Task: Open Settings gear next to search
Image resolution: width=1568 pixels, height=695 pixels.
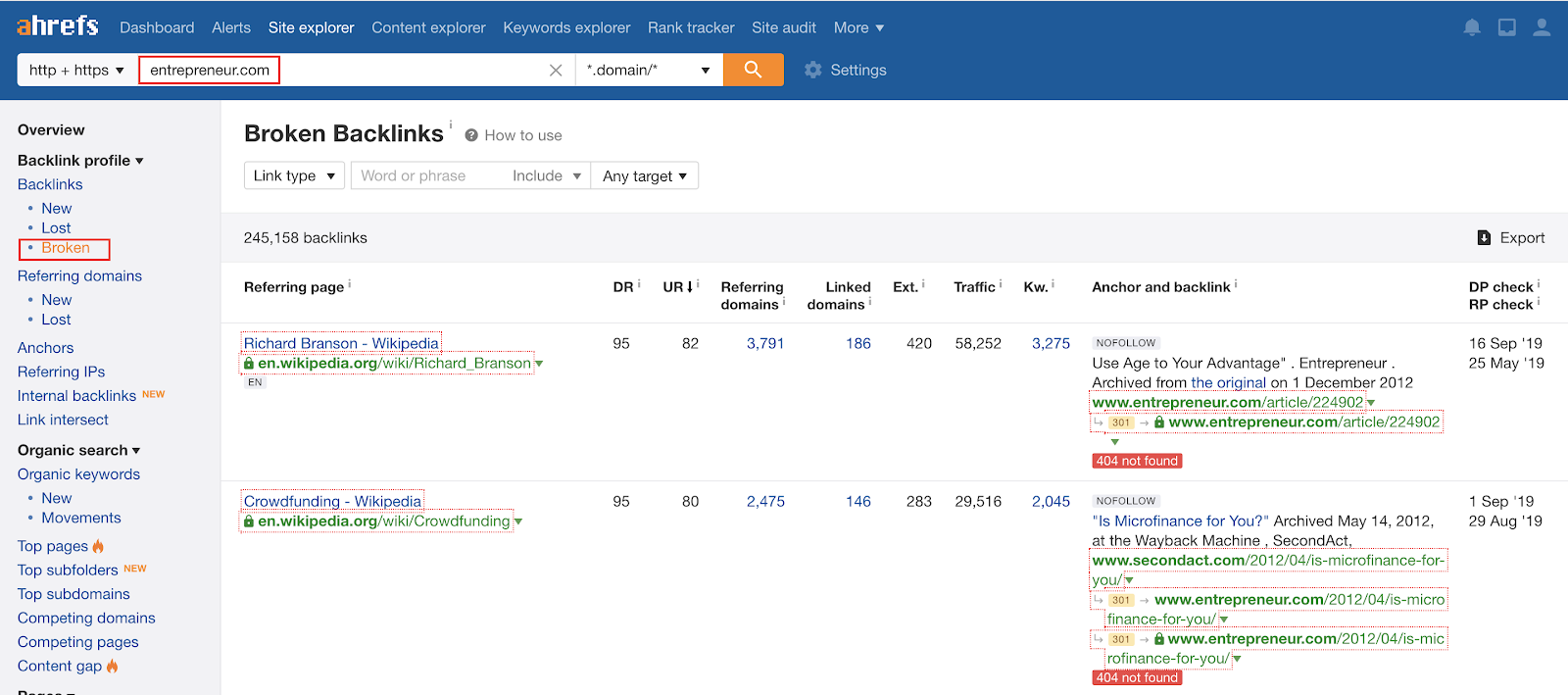Action: click(812, 70)
